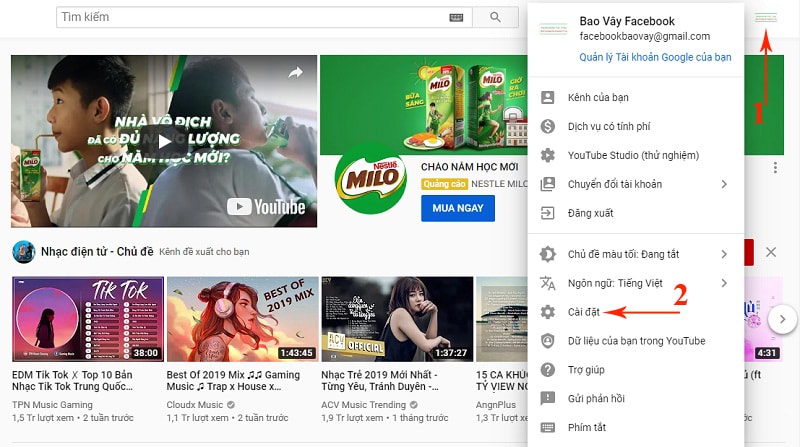Open the on-screen keyboard icon in search box

(x=456, y=17)
